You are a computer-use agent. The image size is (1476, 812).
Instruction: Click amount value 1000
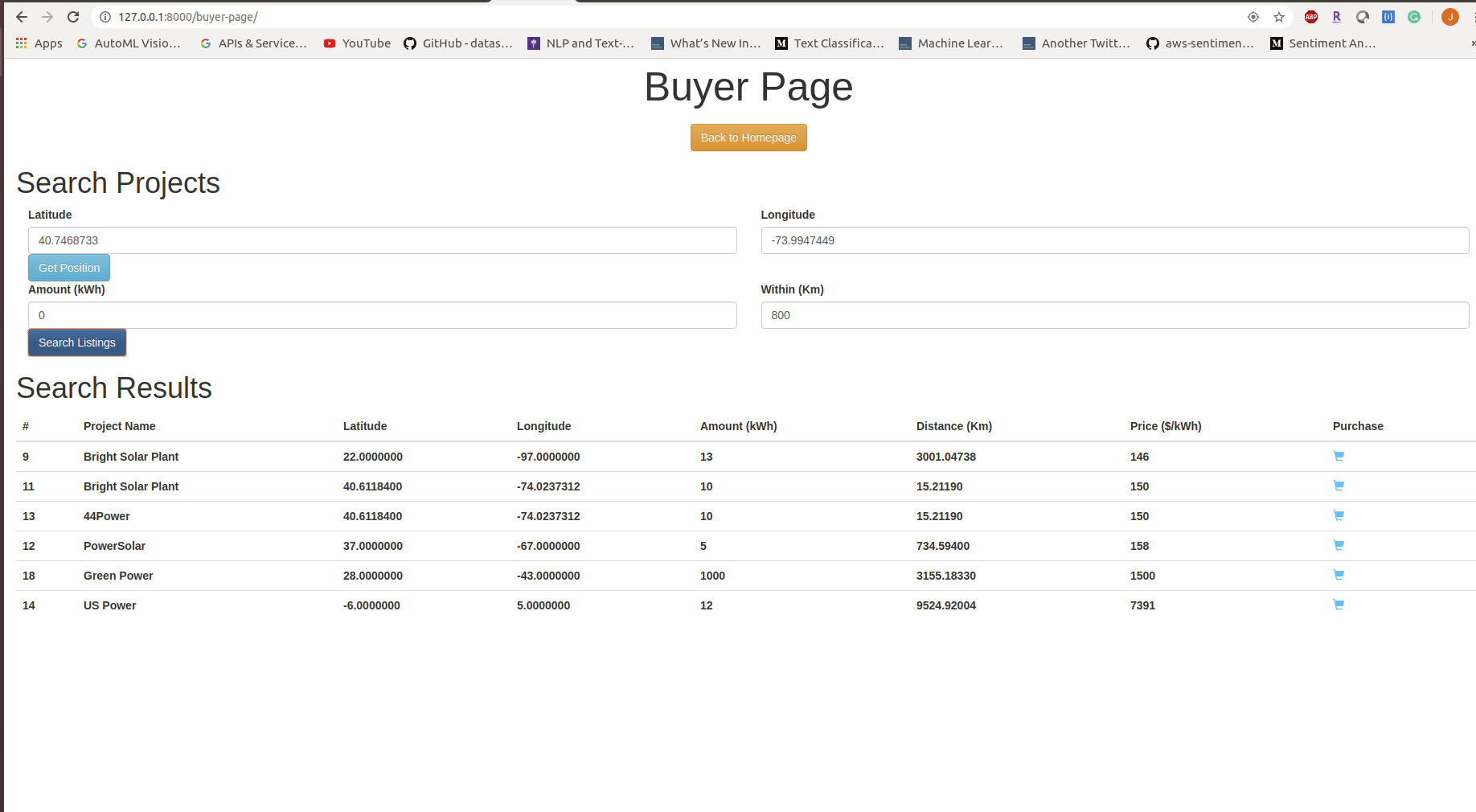[x=712, y=576]
